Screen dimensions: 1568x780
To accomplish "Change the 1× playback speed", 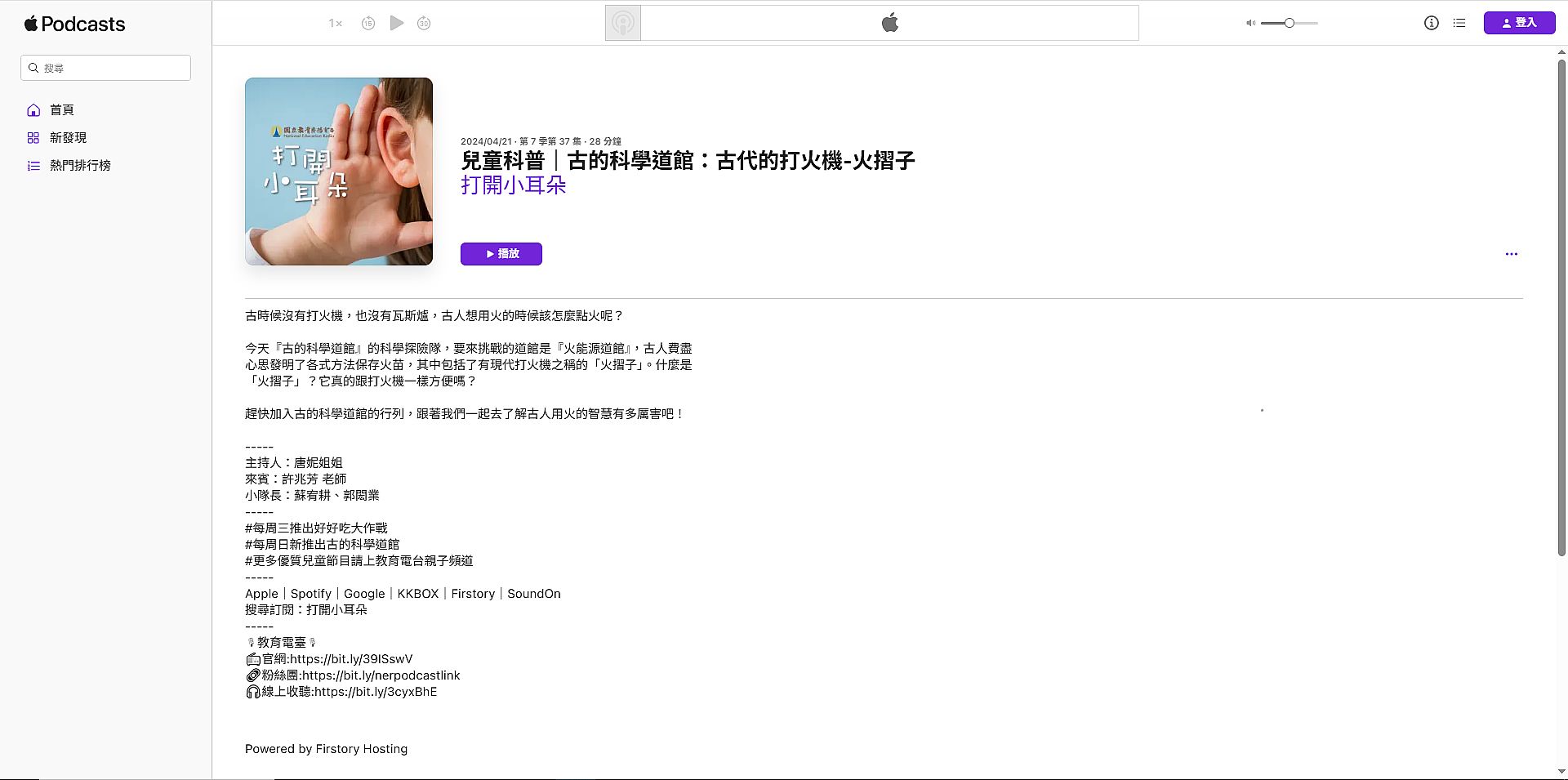I will tap(336, 24).
